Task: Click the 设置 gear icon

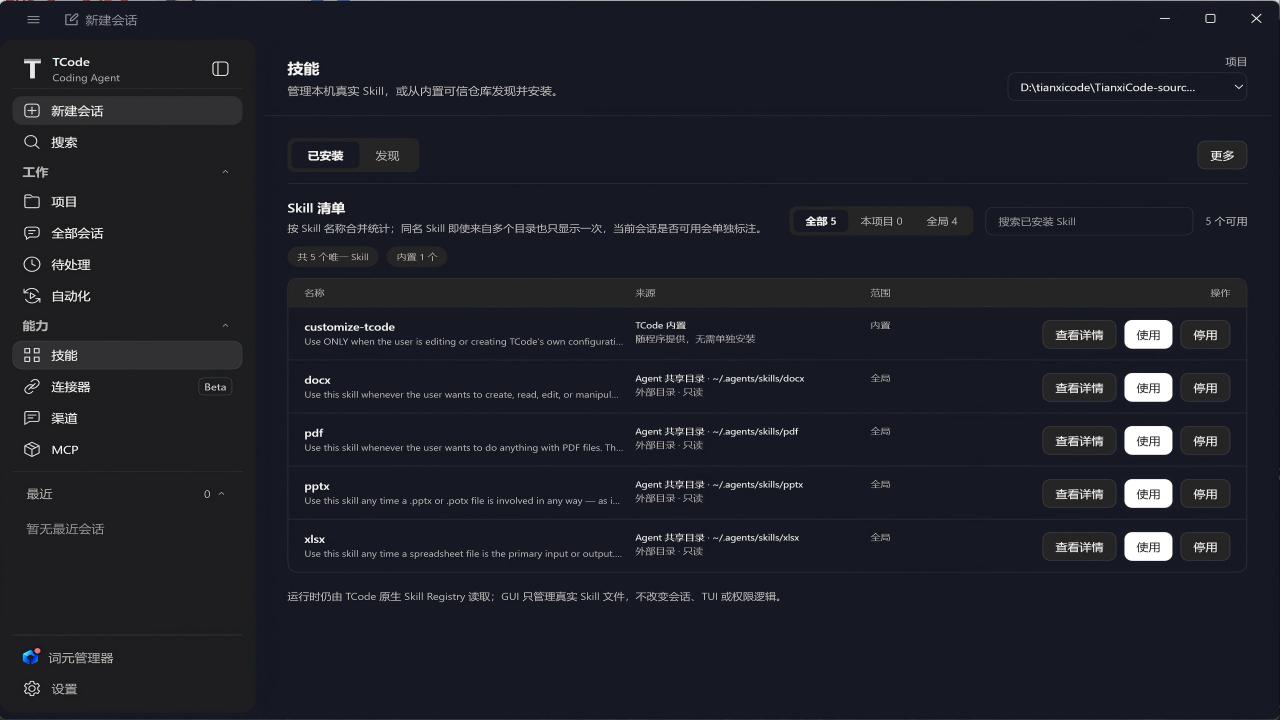Action: pyautogui.click(x=32, y=689)
